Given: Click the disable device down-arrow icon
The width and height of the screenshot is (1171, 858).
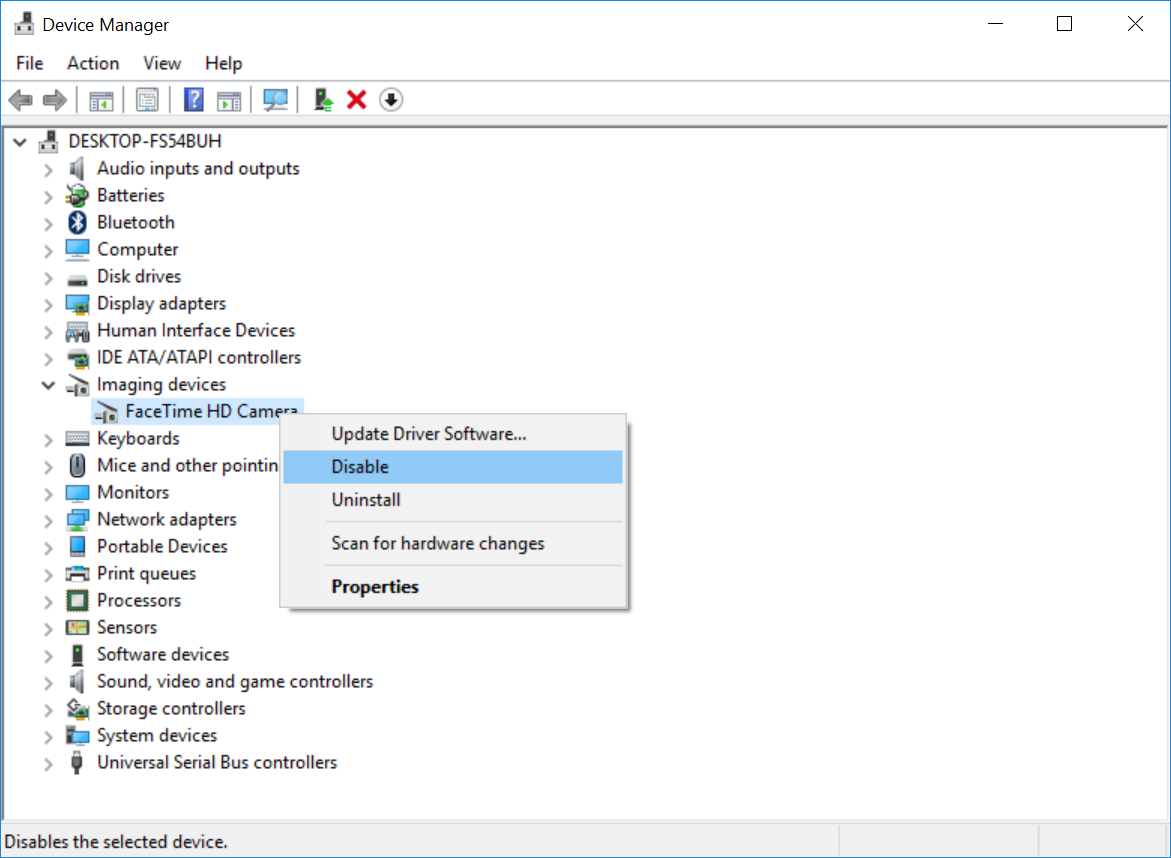Looking at the screenshot, I should (391, 100).
